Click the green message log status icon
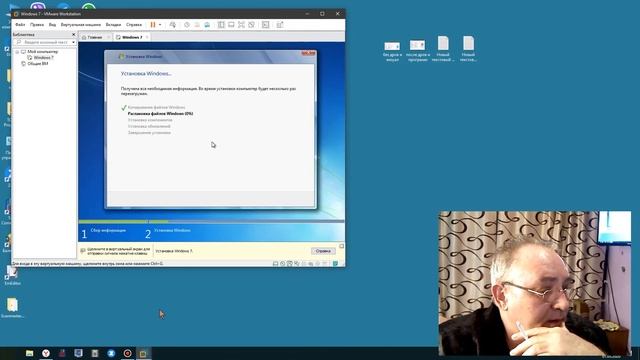 tap(336, 264)
